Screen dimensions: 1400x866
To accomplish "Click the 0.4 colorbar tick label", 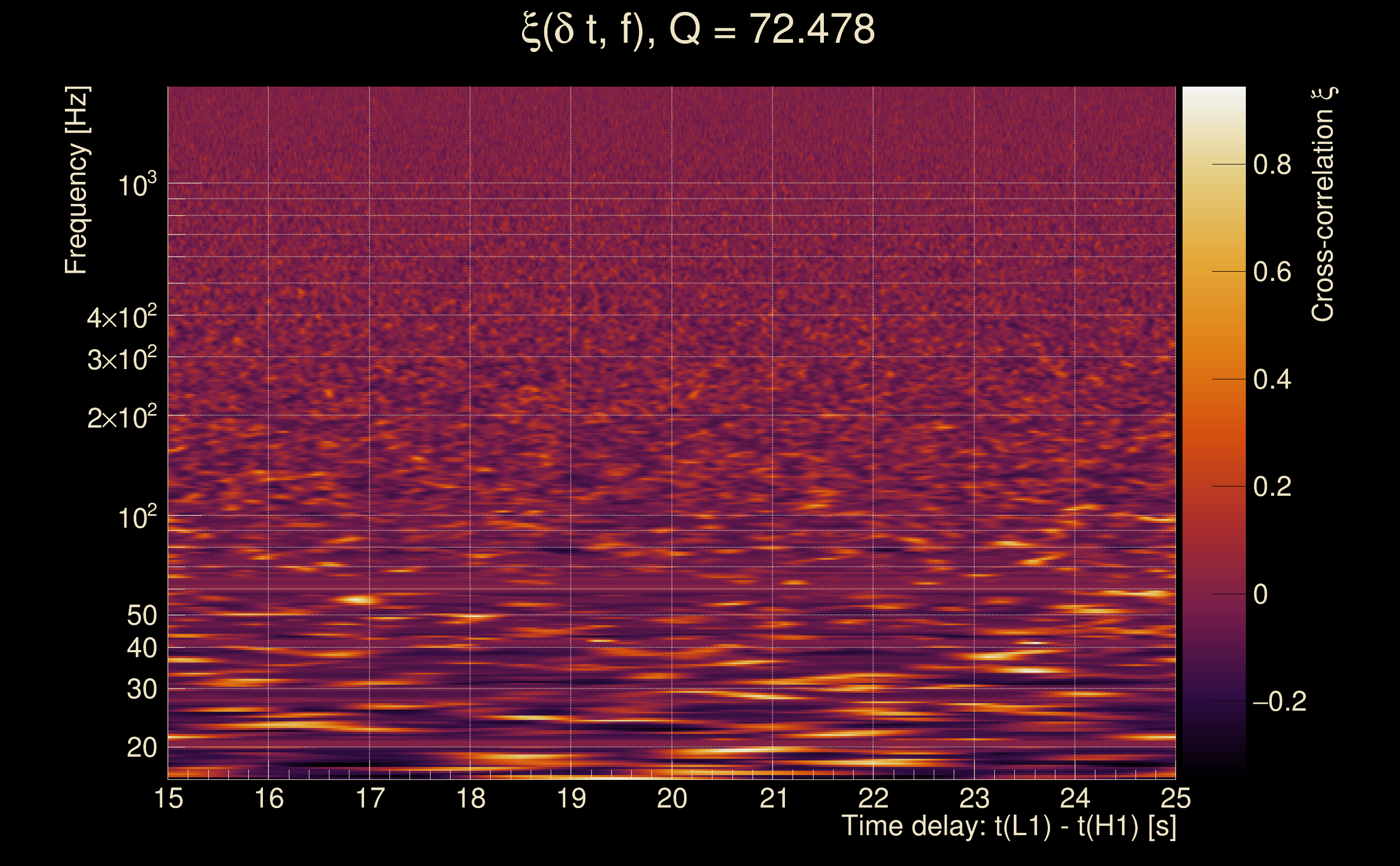I will [1272, 380].
